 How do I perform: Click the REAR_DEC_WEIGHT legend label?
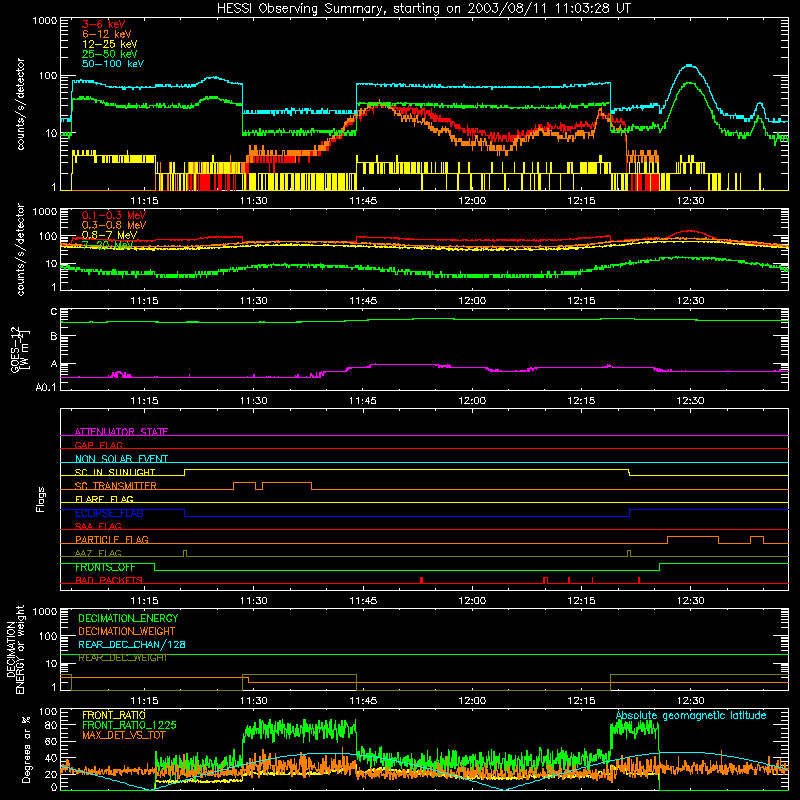coord(122,658)
